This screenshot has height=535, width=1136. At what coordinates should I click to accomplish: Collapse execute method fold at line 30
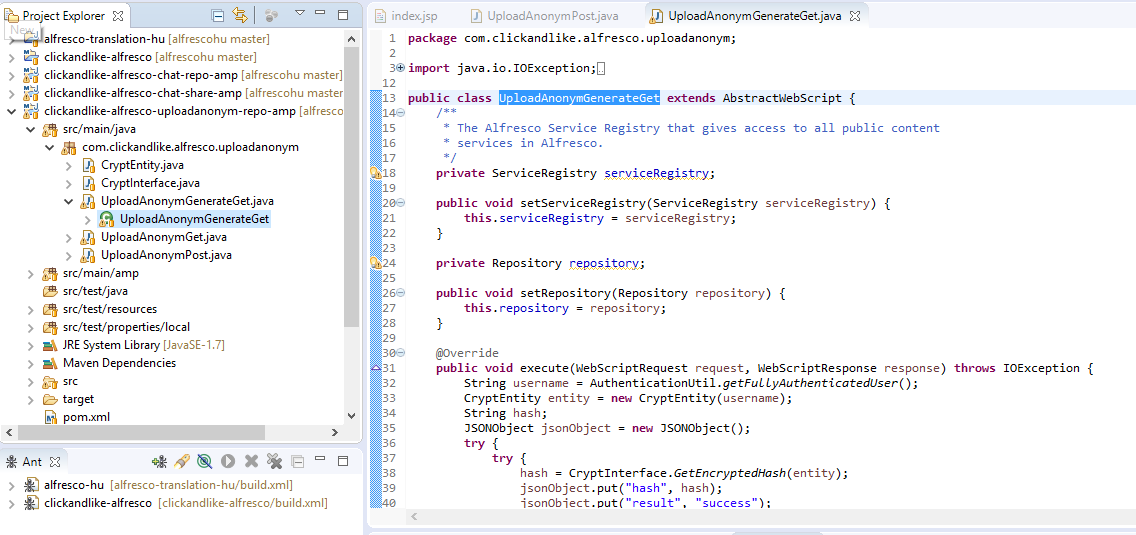tap(401, 353)
